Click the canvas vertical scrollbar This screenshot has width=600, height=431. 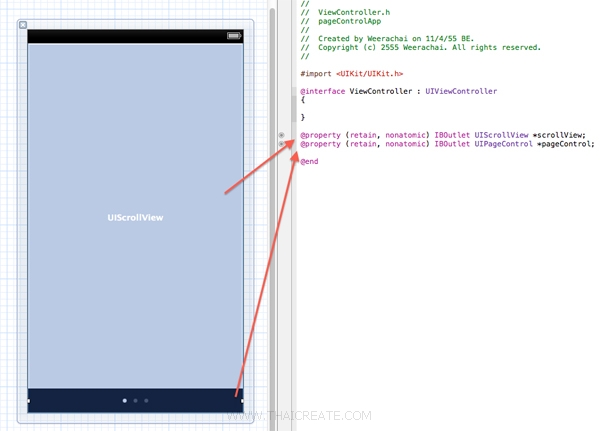(272, 218)
